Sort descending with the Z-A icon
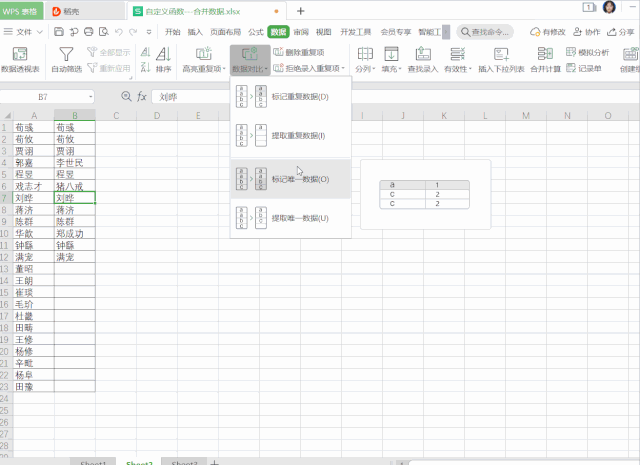Image resolution: width=640 pixels, height=465 pixels. tap(145, 67)
